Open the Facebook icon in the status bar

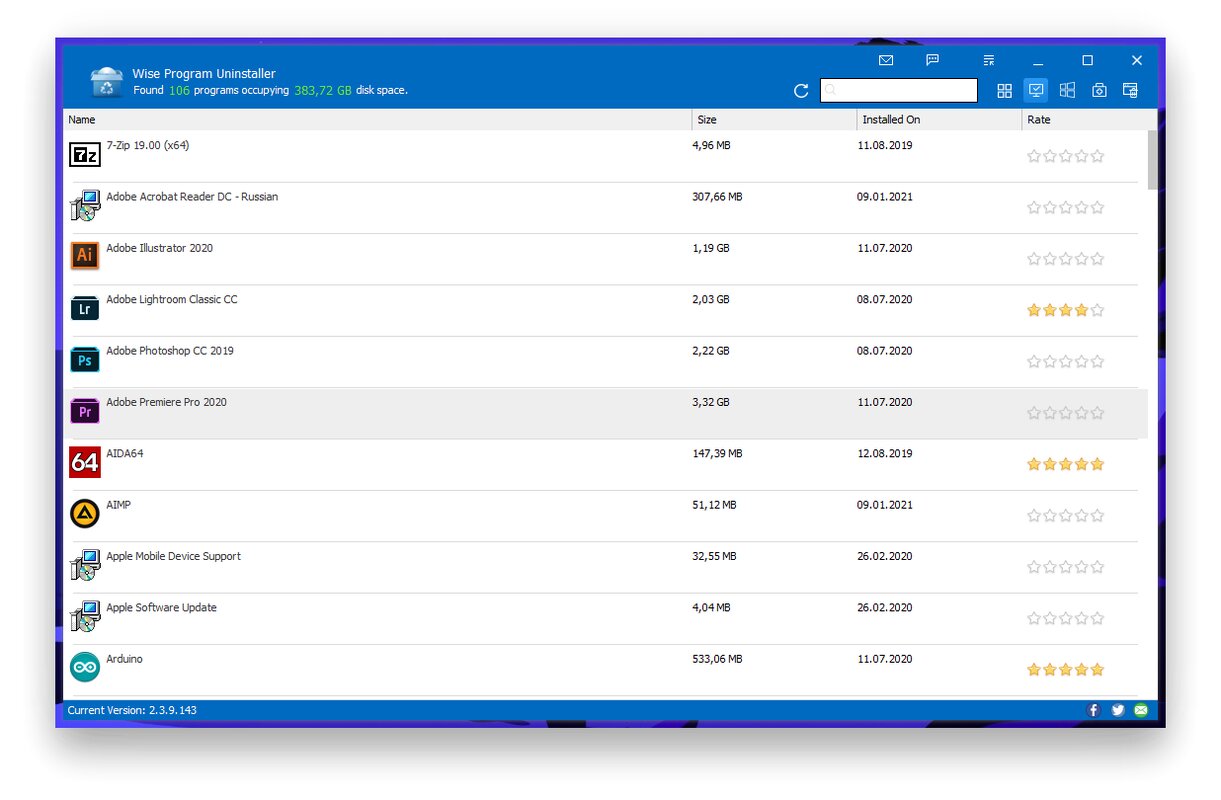(1094, 710)
